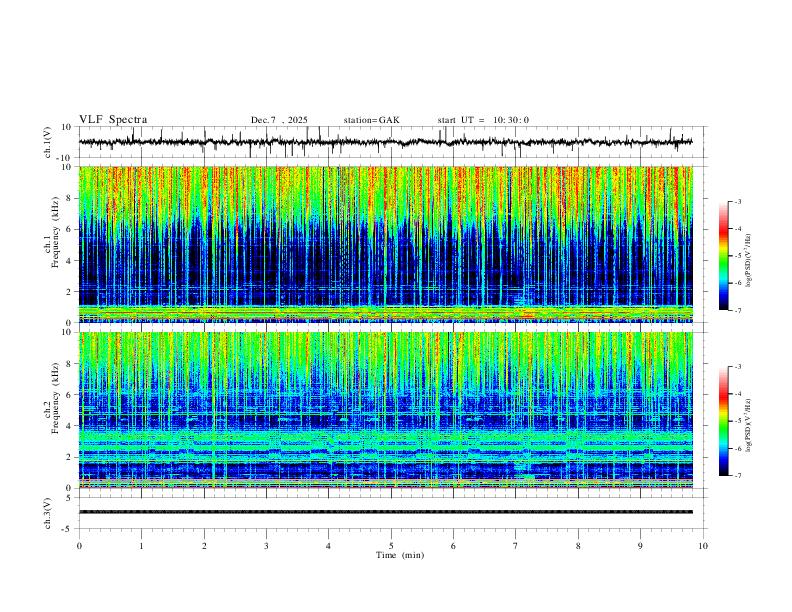Click the upper PSD color bar
Screen dimensions: 792x612
[723, 256]
